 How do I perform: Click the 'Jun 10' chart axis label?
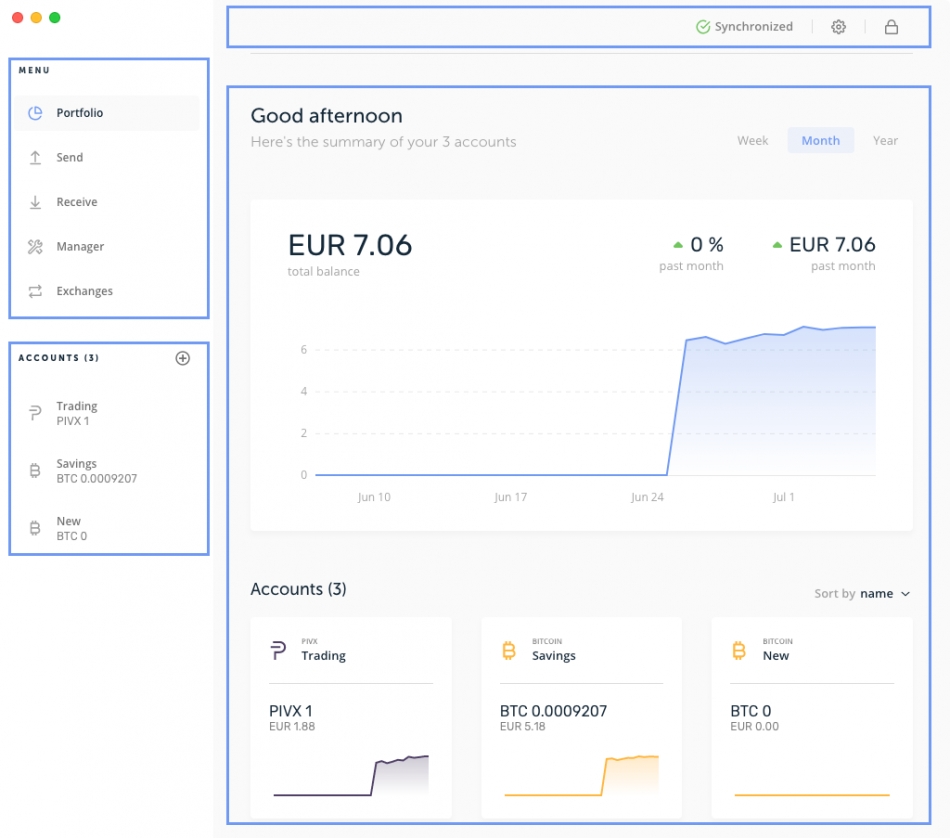pyautogui.click(x=374, y=497)
